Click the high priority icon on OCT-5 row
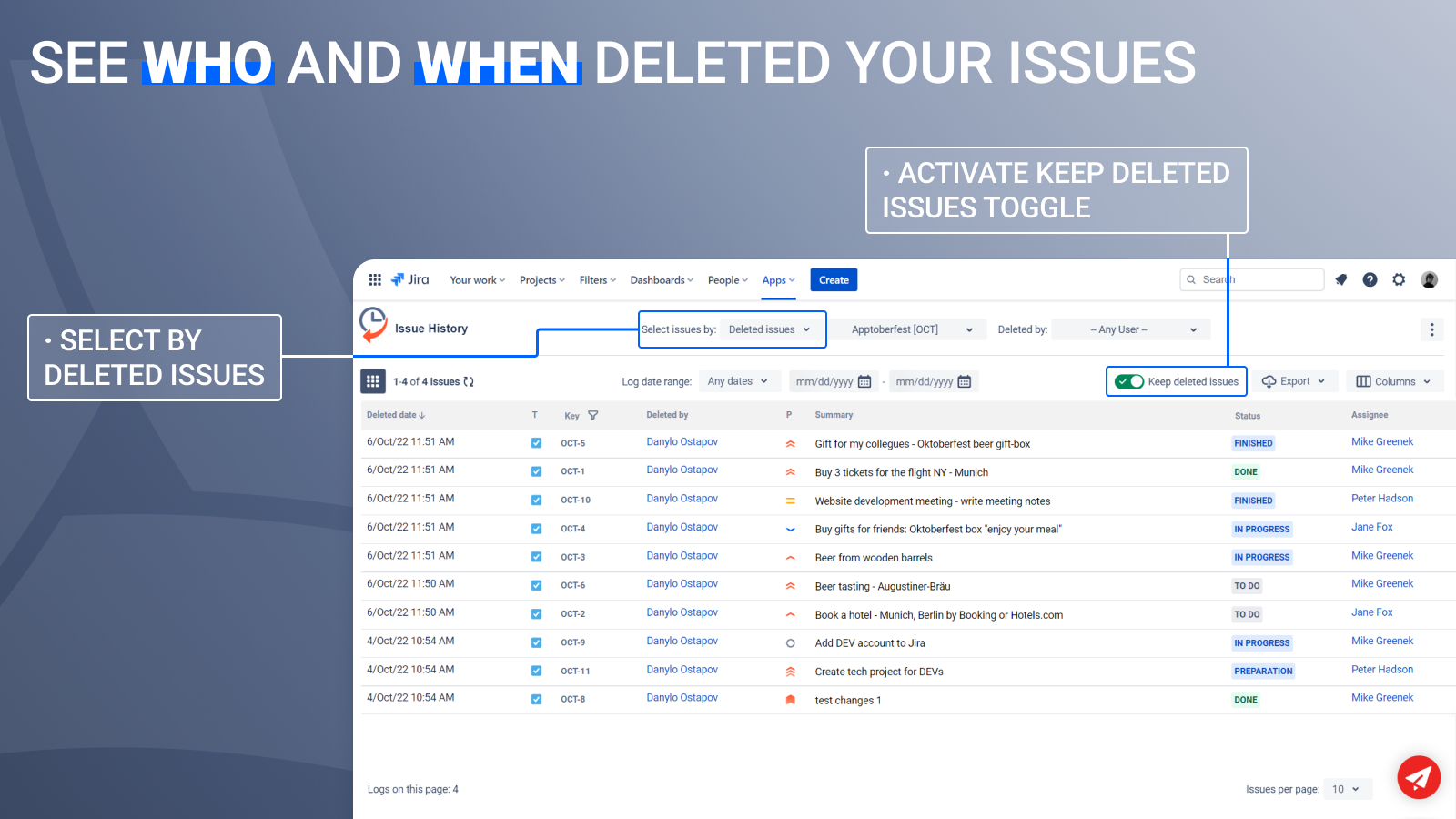Image resolution: width=1456 pixels, height=819 pixels. pyautogui.click(x=790, y=445)
